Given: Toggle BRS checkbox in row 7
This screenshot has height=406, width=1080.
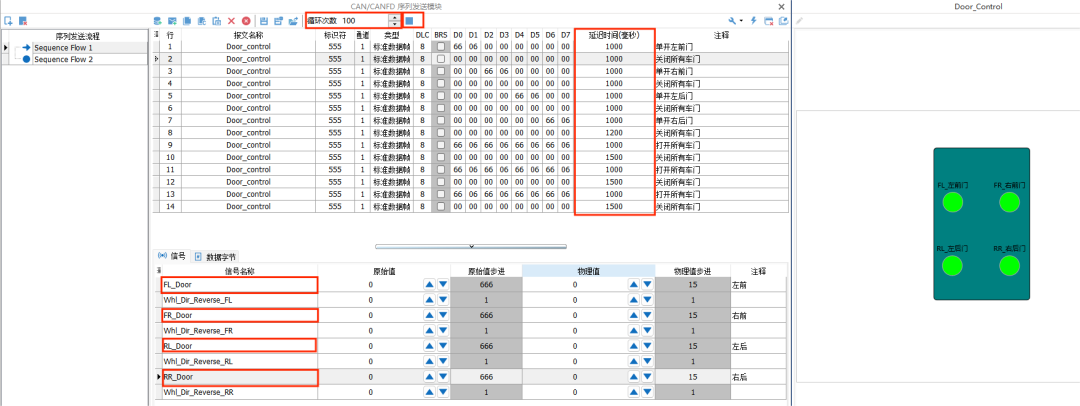Looking at the screenshot, I should [x=441, y=120].
